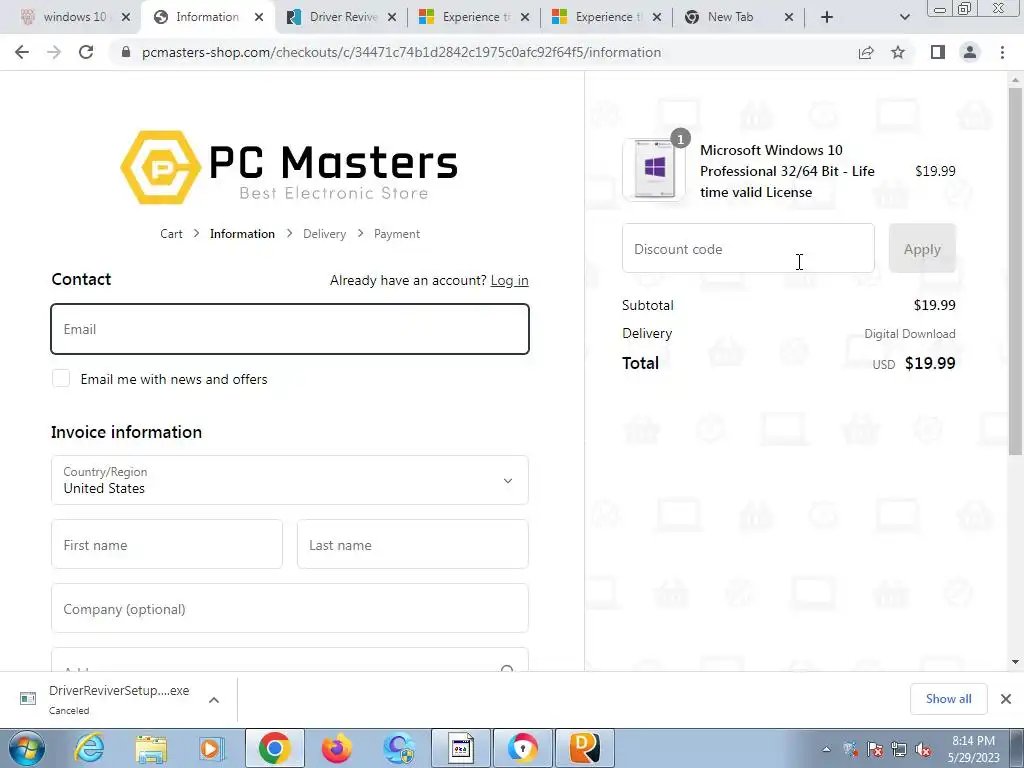Click the Chrome taskbar icon
This screenshot has height=768, width=1024.
point(274,748)
